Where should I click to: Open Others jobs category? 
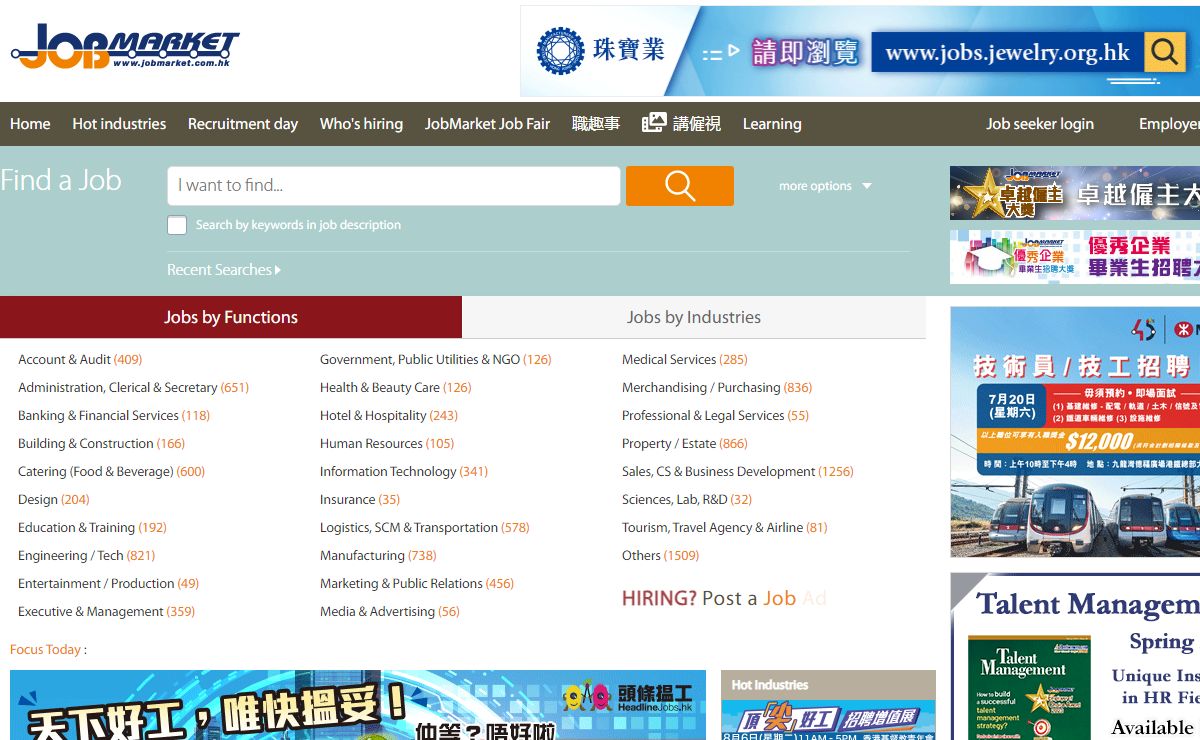coord(660,555)
